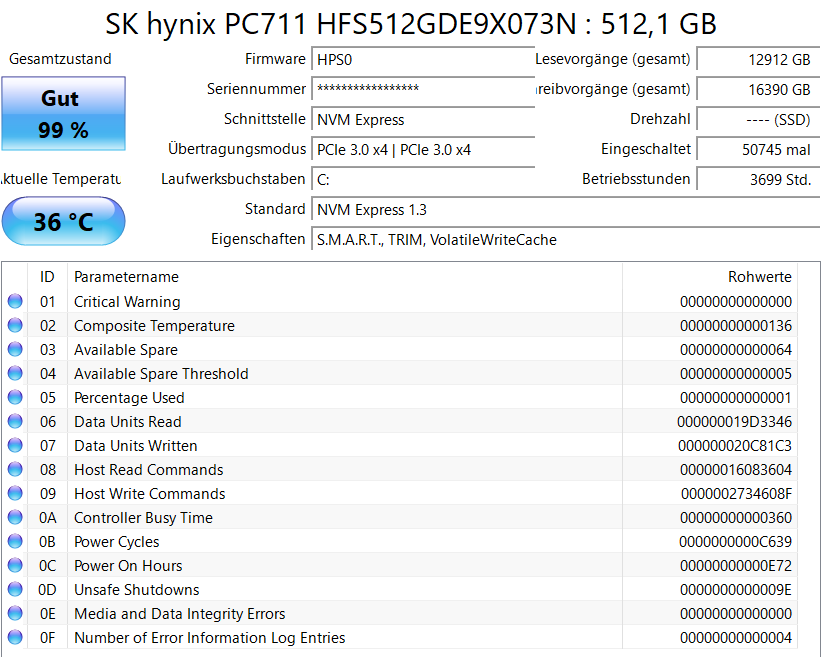Click raw value 00000000000064

tap(736, 350)
